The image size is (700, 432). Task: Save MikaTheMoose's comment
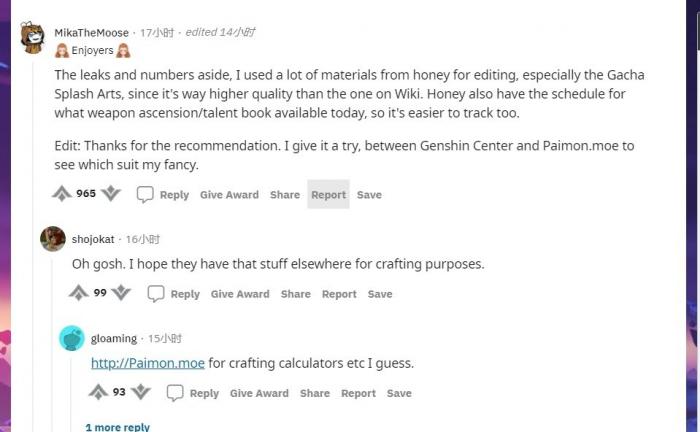point(369,195)
